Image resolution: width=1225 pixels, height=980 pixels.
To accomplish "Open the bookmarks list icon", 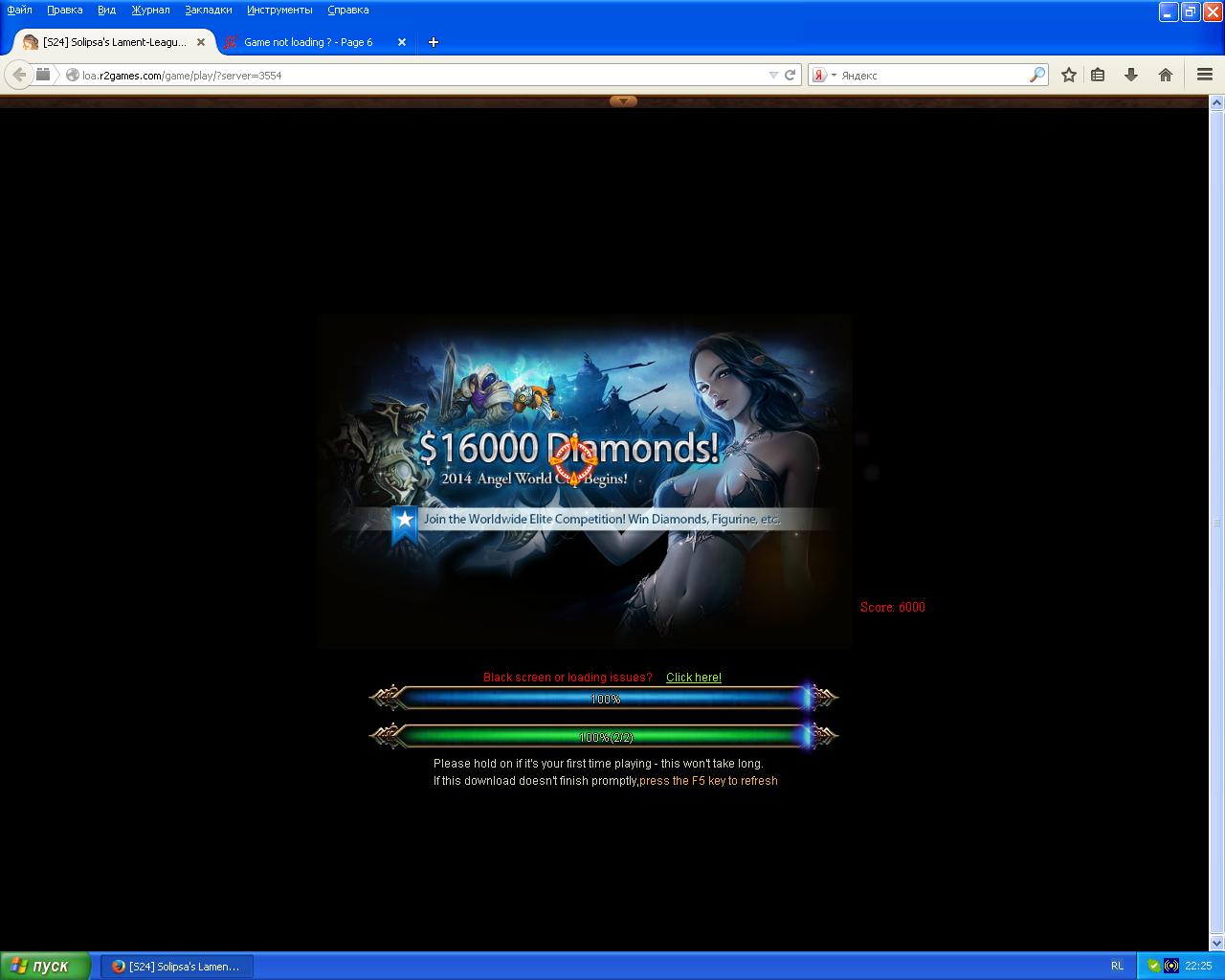I will click(1098, 75).
